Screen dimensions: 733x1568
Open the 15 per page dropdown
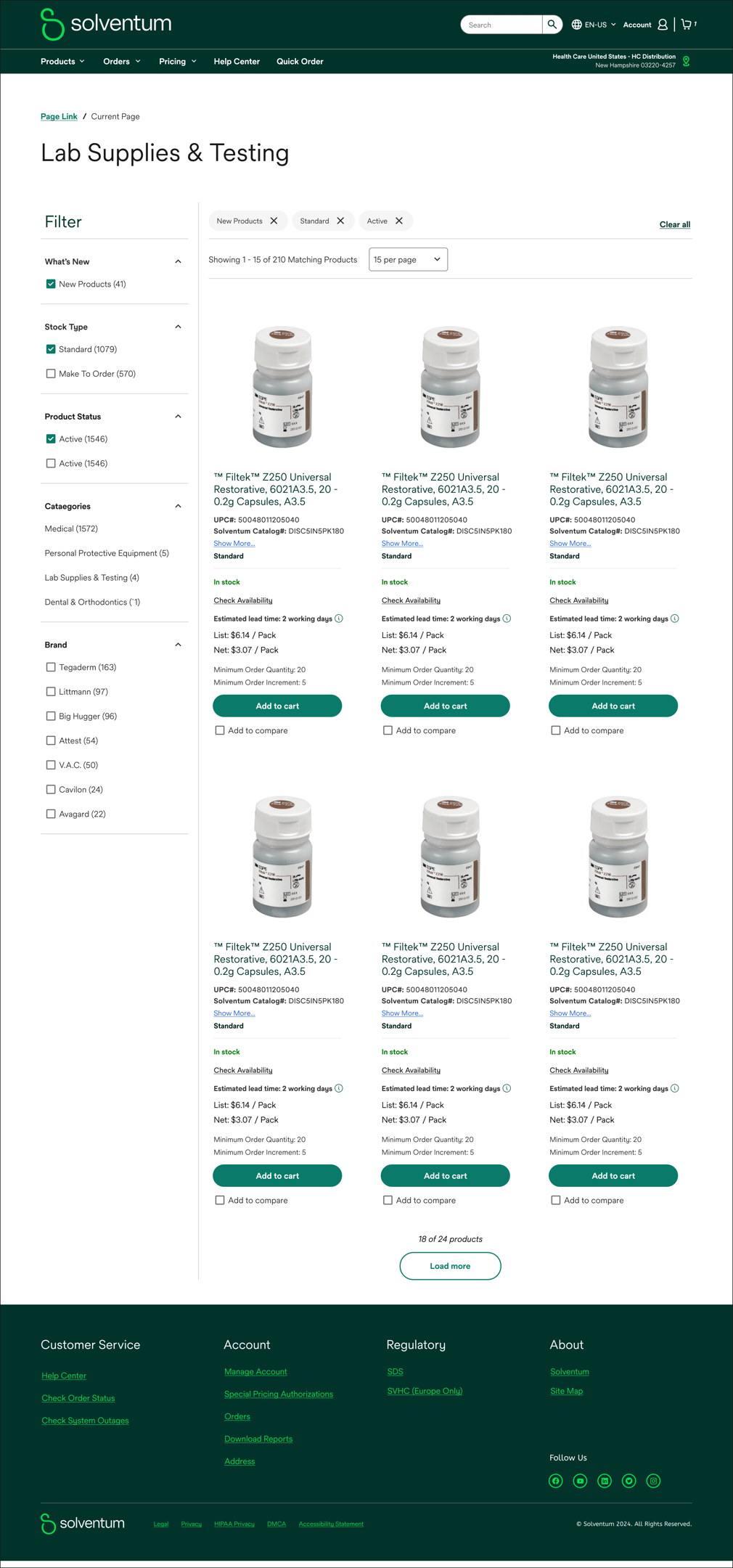coord(408,259)
